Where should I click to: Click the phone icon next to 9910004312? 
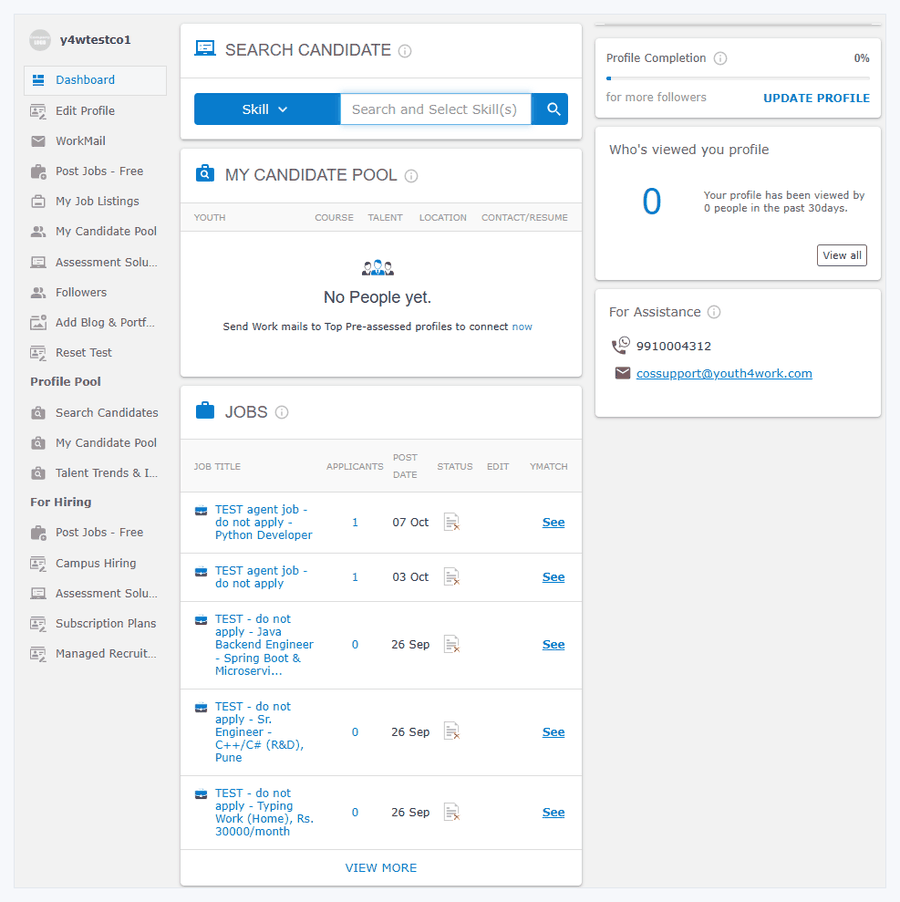(x=621, y=345)
